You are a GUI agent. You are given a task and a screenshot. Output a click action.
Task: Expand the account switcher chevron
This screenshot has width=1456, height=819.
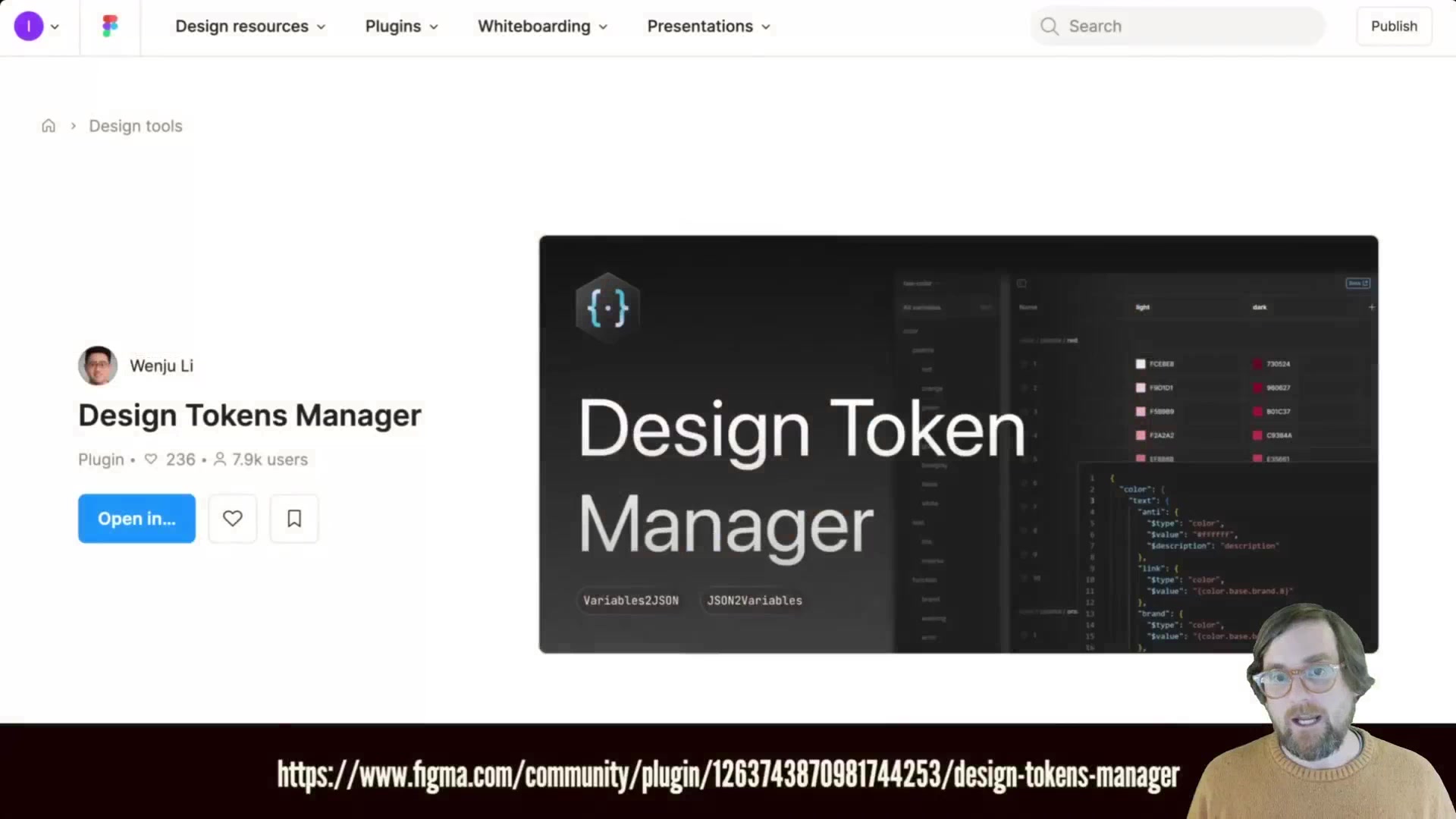(55, 27)
